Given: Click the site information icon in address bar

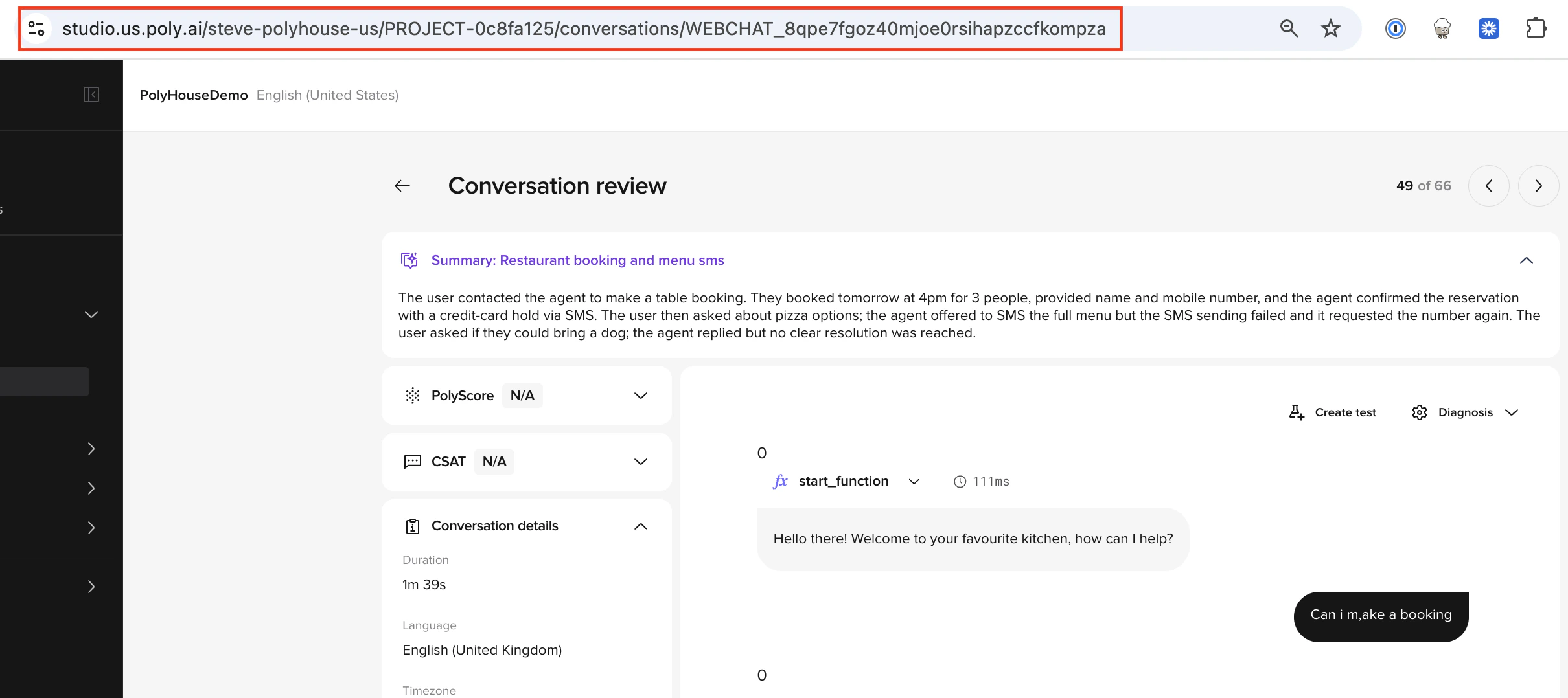Looking at the screenshot, I should pos(37,28).
